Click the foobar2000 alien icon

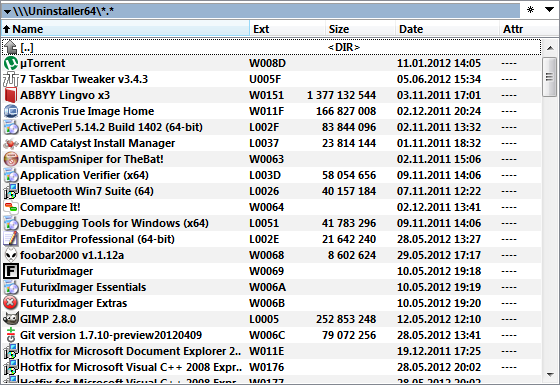click(11, 255)
